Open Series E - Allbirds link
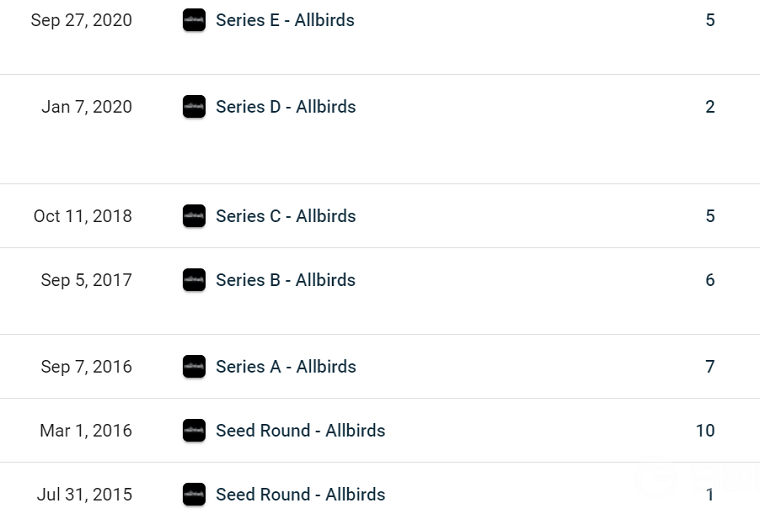Viewport: 760px width, 519px height. (x=285, y=20)
